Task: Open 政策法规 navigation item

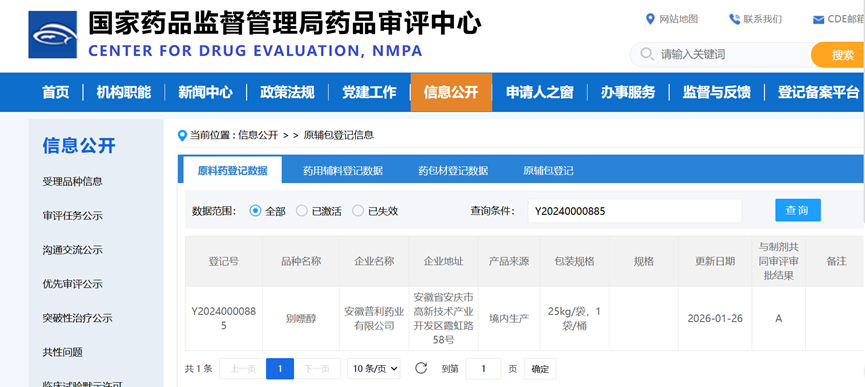Action: tap(287, 92)
